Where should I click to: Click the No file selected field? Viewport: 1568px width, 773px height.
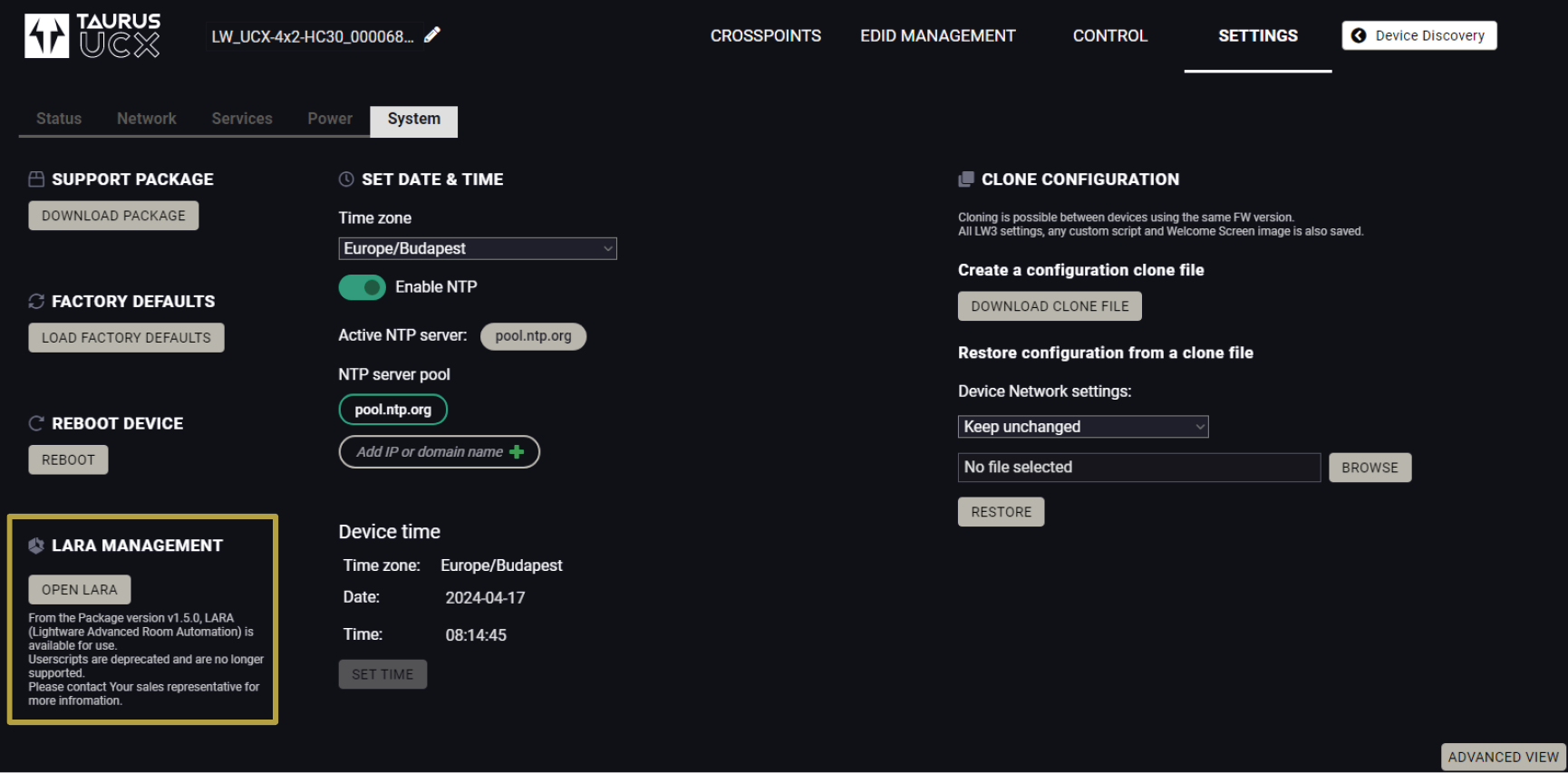click(1139, 468)
